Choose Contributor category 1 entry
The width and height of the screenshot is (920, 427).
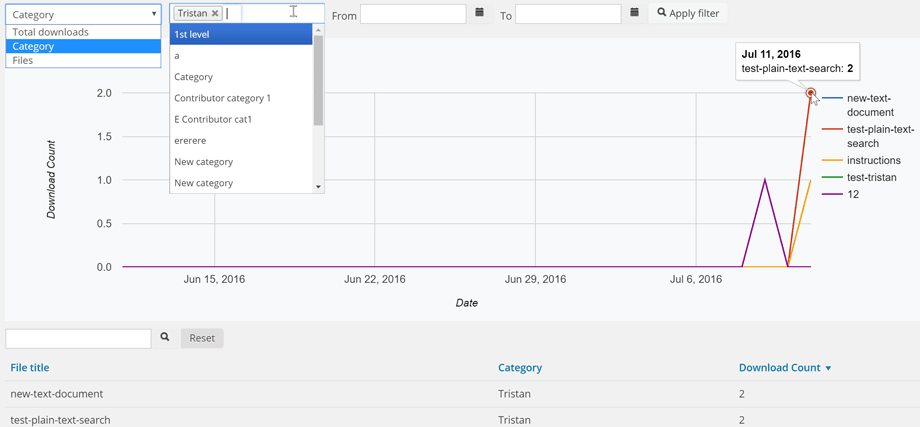pos(241,98)
